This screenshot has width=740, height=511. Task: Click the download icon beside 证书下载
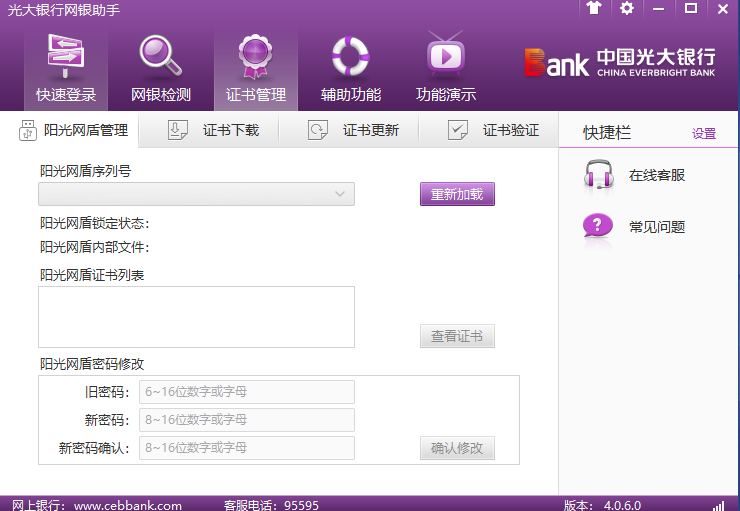[x=178, y=130]
